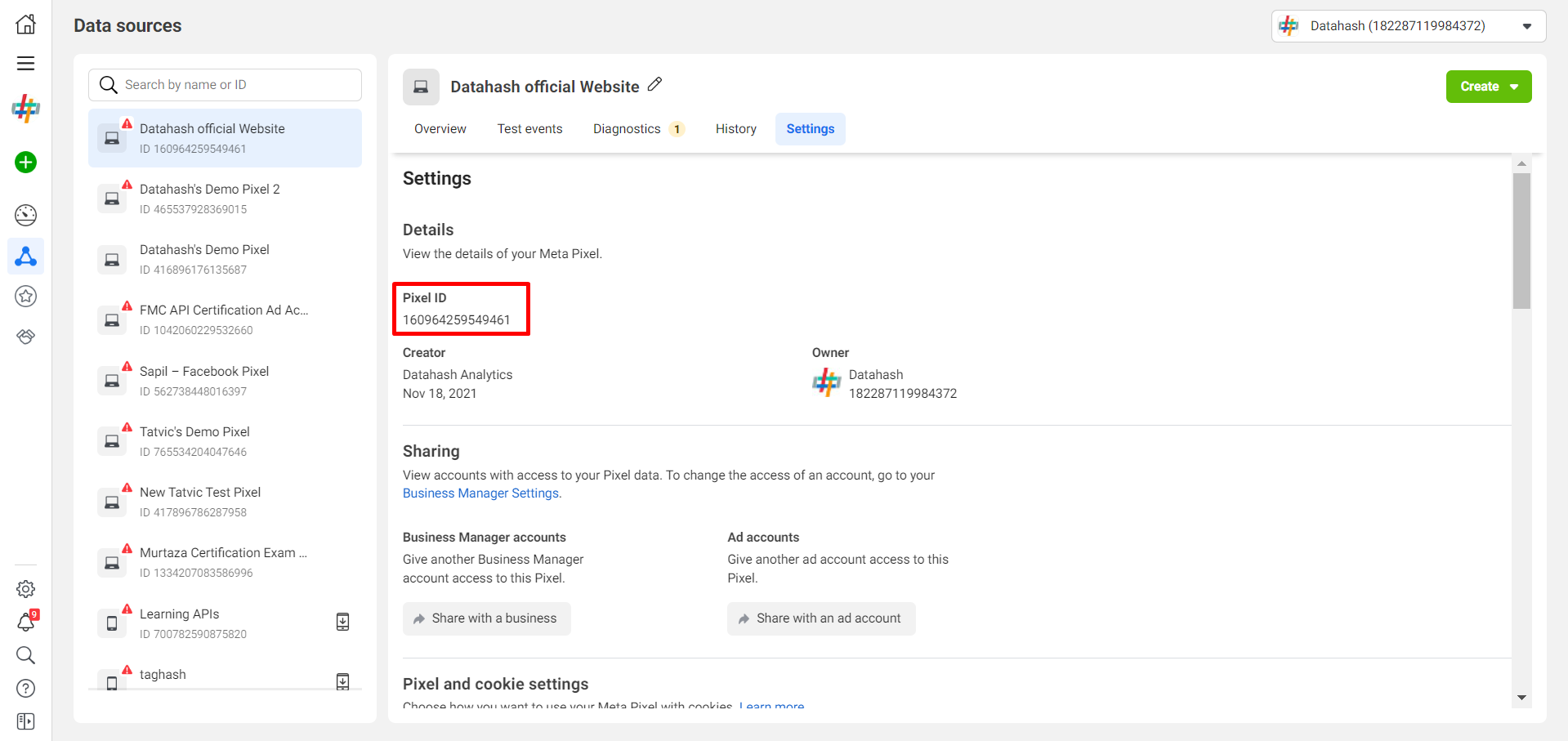Click the Diagnostics badge showing 1
This screenshot has height=741, width=1568.
click(677, 129)
